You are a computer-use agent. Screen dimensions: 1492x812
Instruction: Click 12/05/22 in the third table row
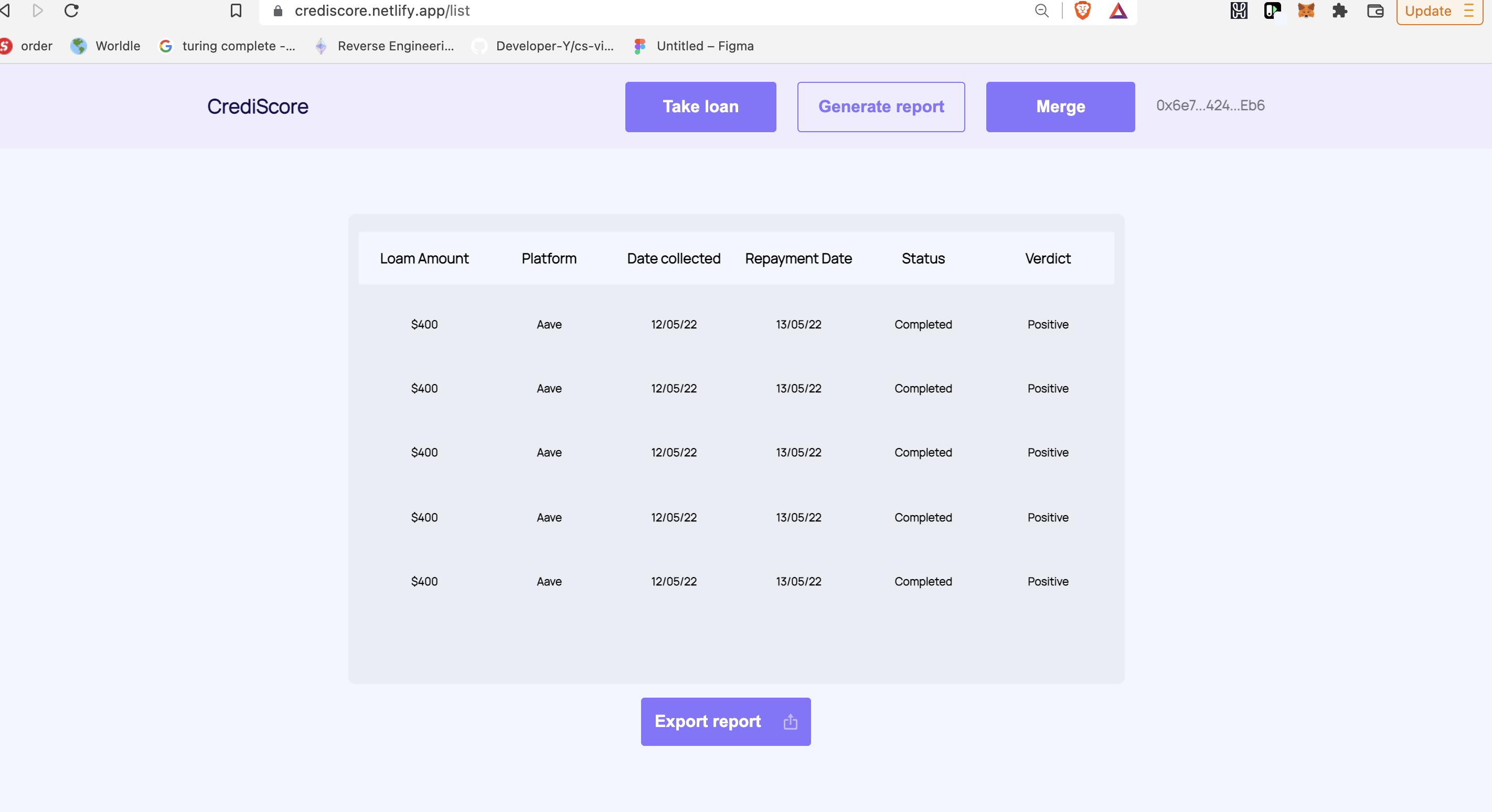point(674,452)
